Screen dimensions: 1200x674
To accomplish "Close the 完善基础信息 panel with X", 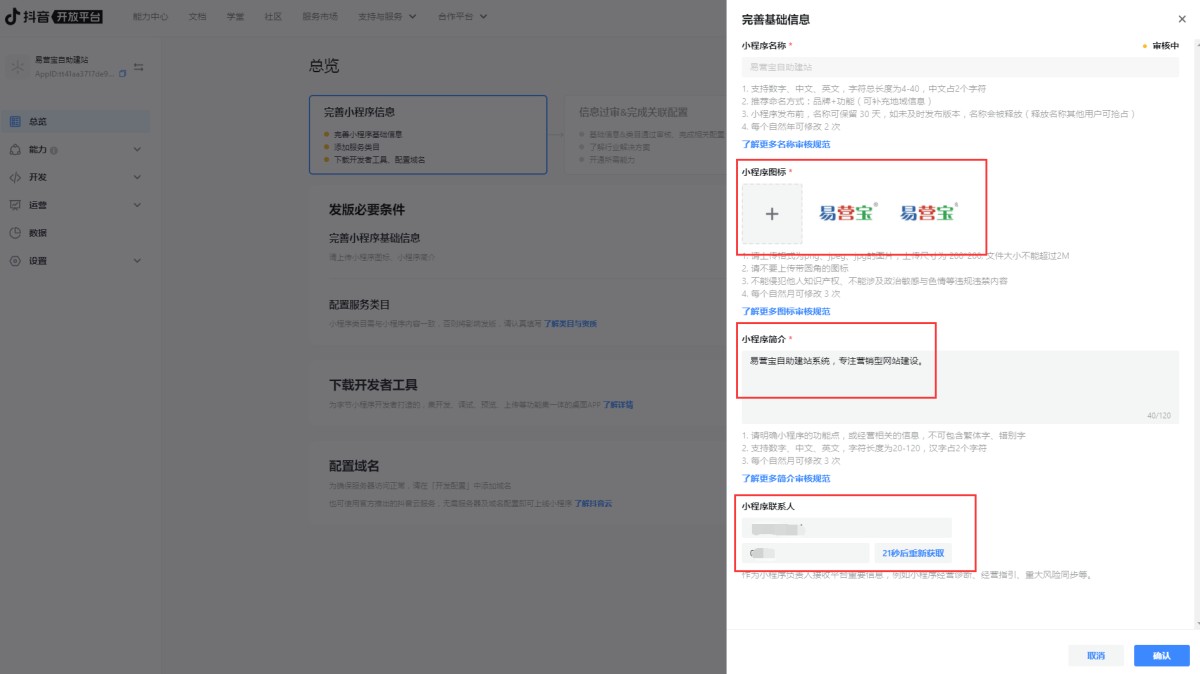I will click(1183, 19).
